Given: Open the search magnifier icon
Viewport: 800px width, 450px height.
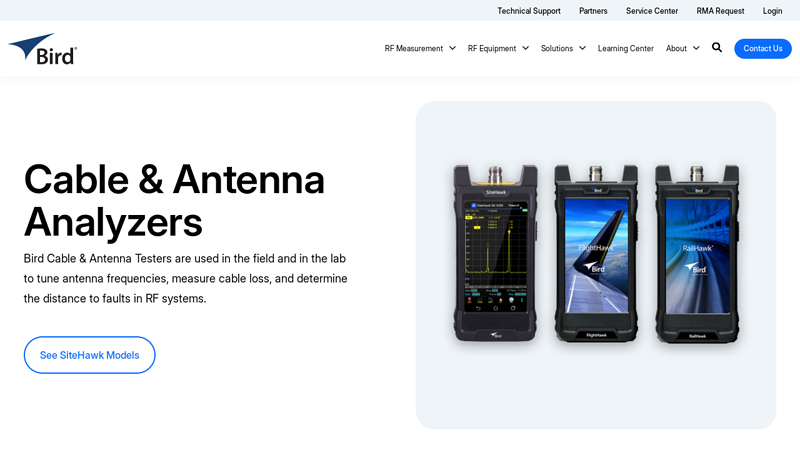Looking at the screenshot, I should pos(717,48).
